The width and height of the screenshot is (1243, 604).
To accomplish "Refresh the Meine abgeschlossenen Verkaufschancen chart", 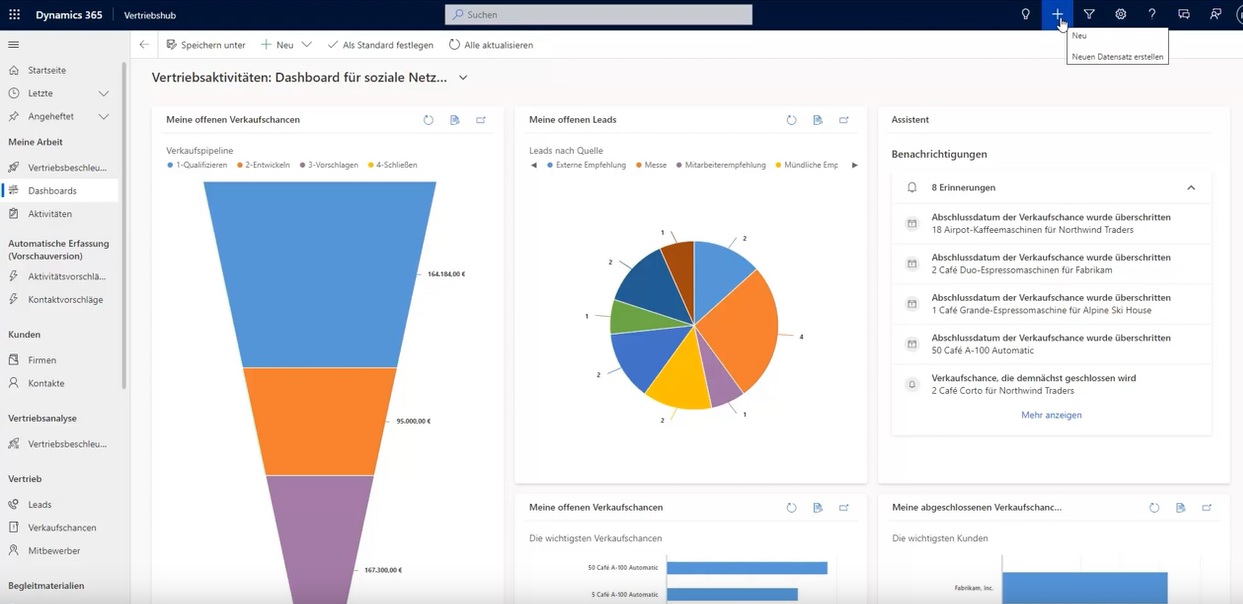I will tap(1154, 507).
